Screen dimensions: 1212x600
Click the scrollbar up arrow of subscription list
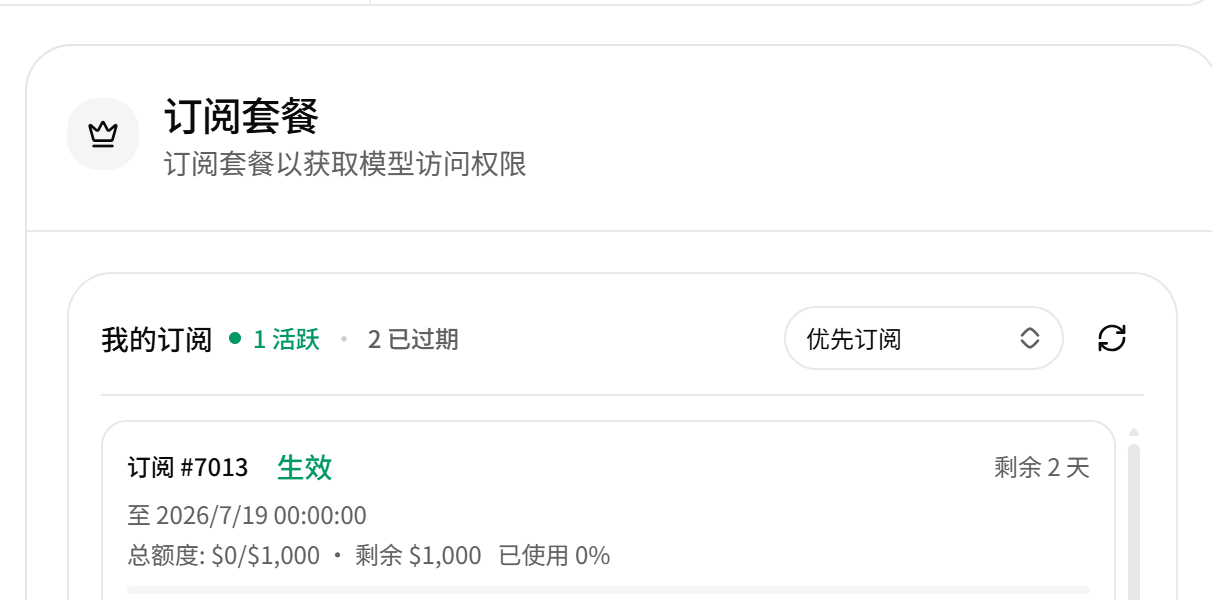[x=1134, y=433]
